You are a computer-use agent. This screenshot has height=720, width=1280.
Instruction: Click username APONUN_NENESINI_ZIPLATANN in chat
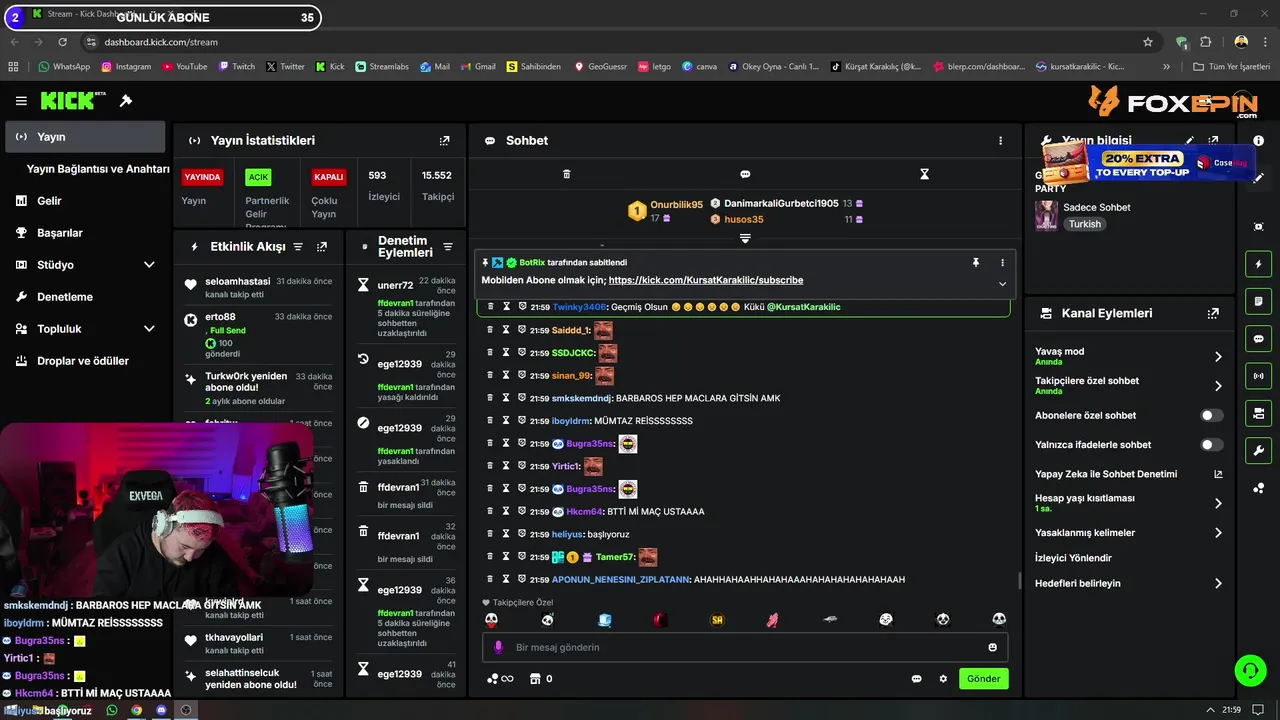pyautogui.click(x=621, y=580)
